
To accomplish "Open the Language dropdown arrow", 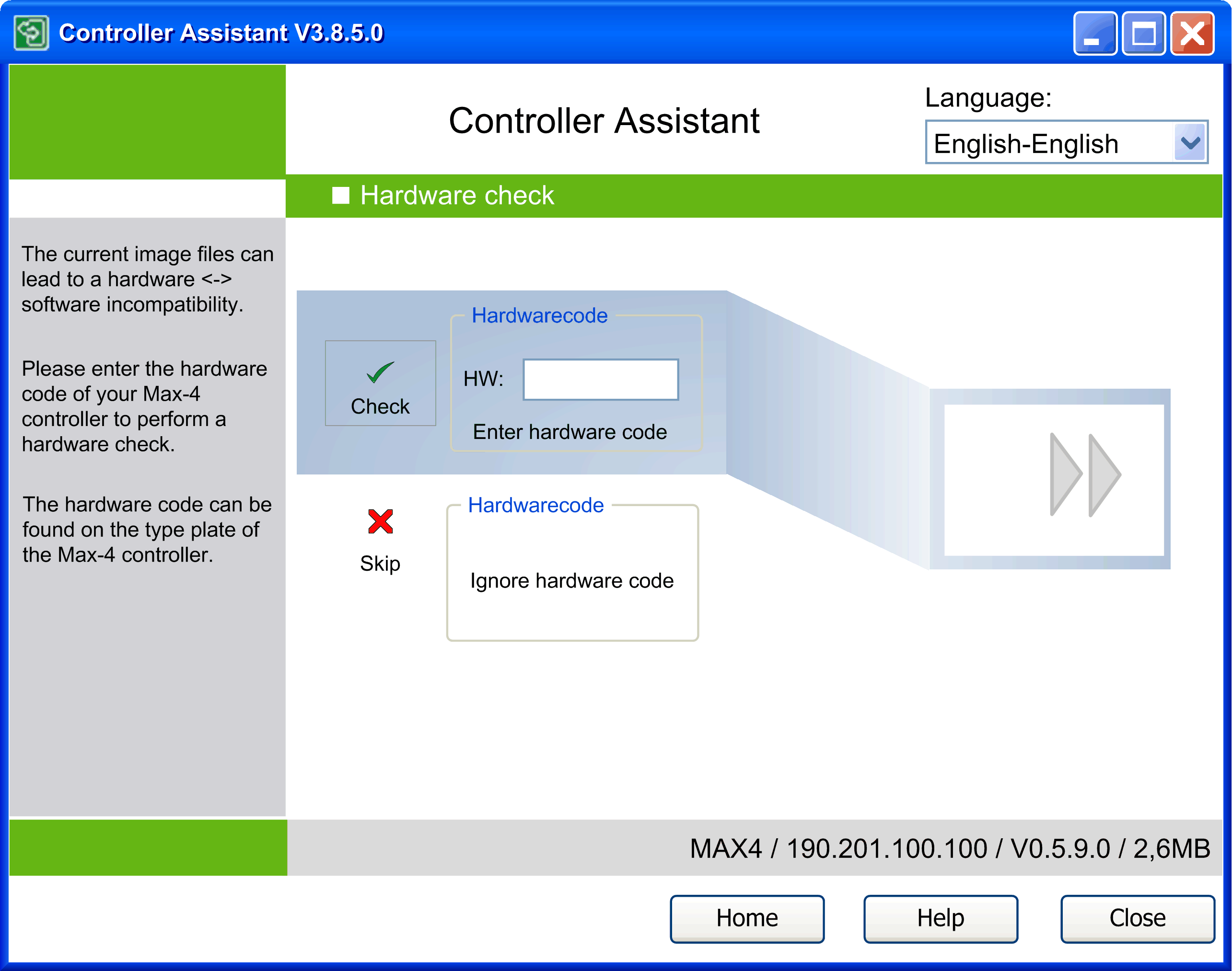I will pyautogui.click(x=1189, y=142).
